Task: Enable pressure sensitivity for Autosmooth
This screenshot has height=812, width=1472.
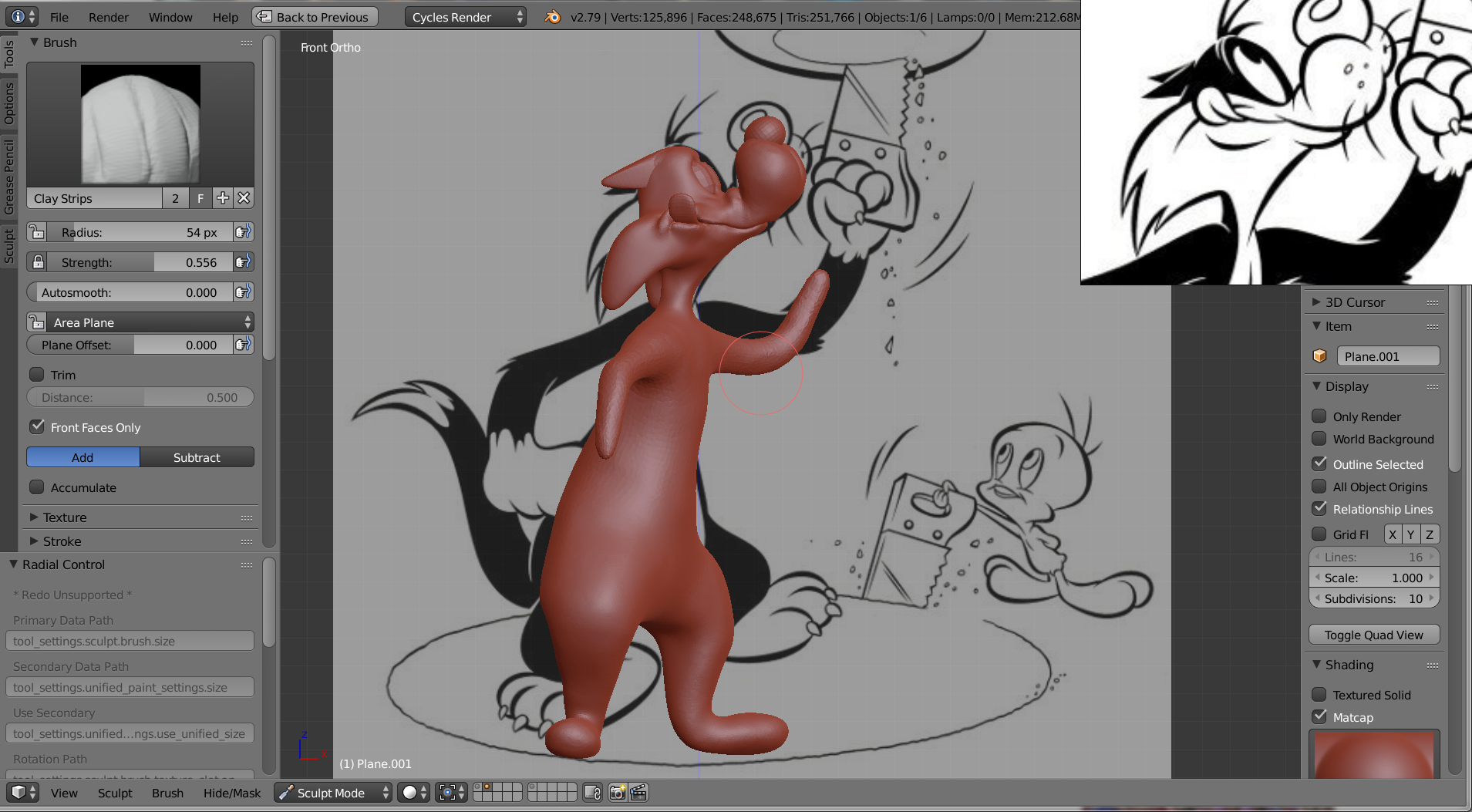Action: (243, 292)
